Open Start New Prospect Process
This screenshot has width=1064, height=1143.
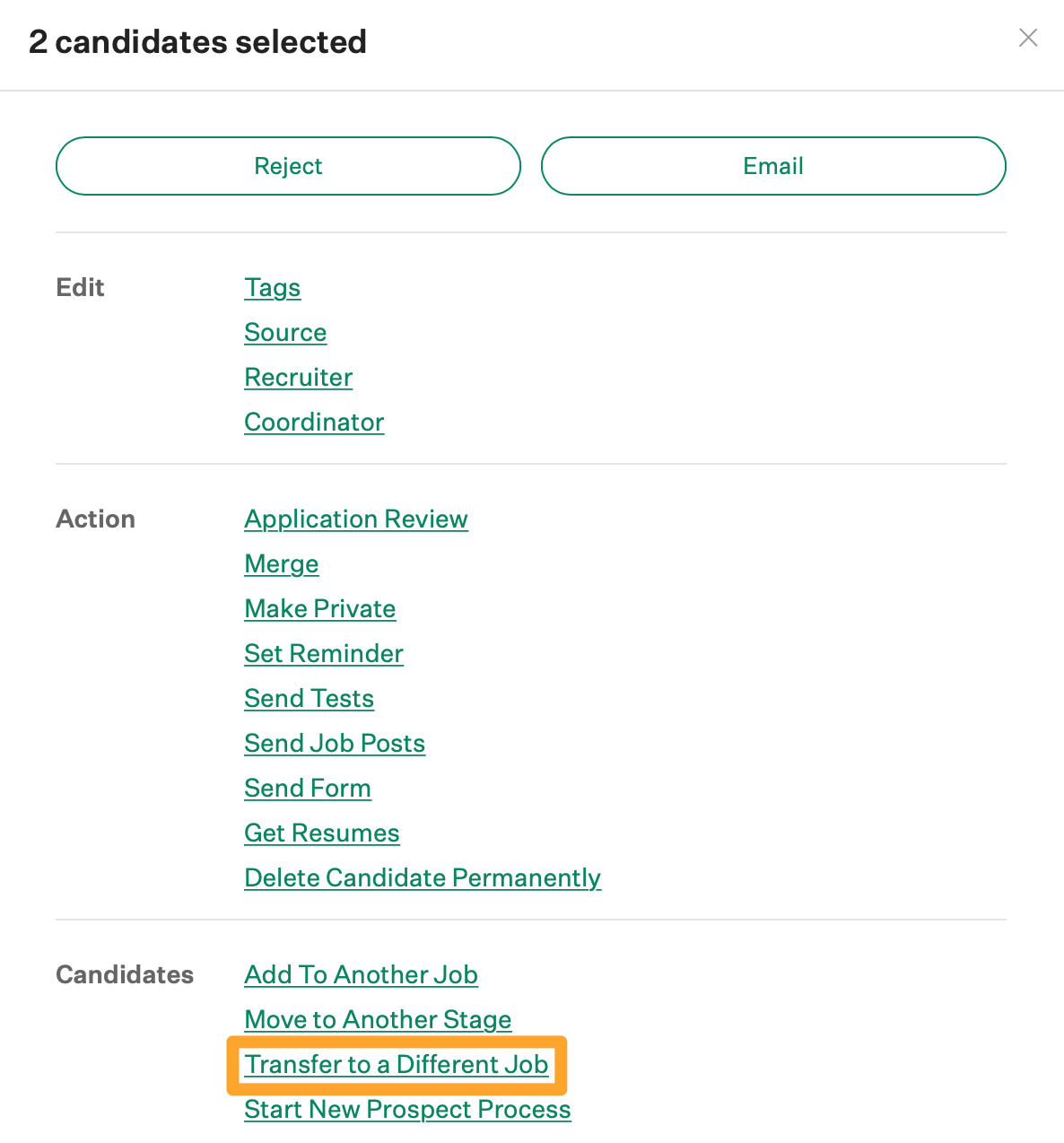click(x=407, y=1110)
